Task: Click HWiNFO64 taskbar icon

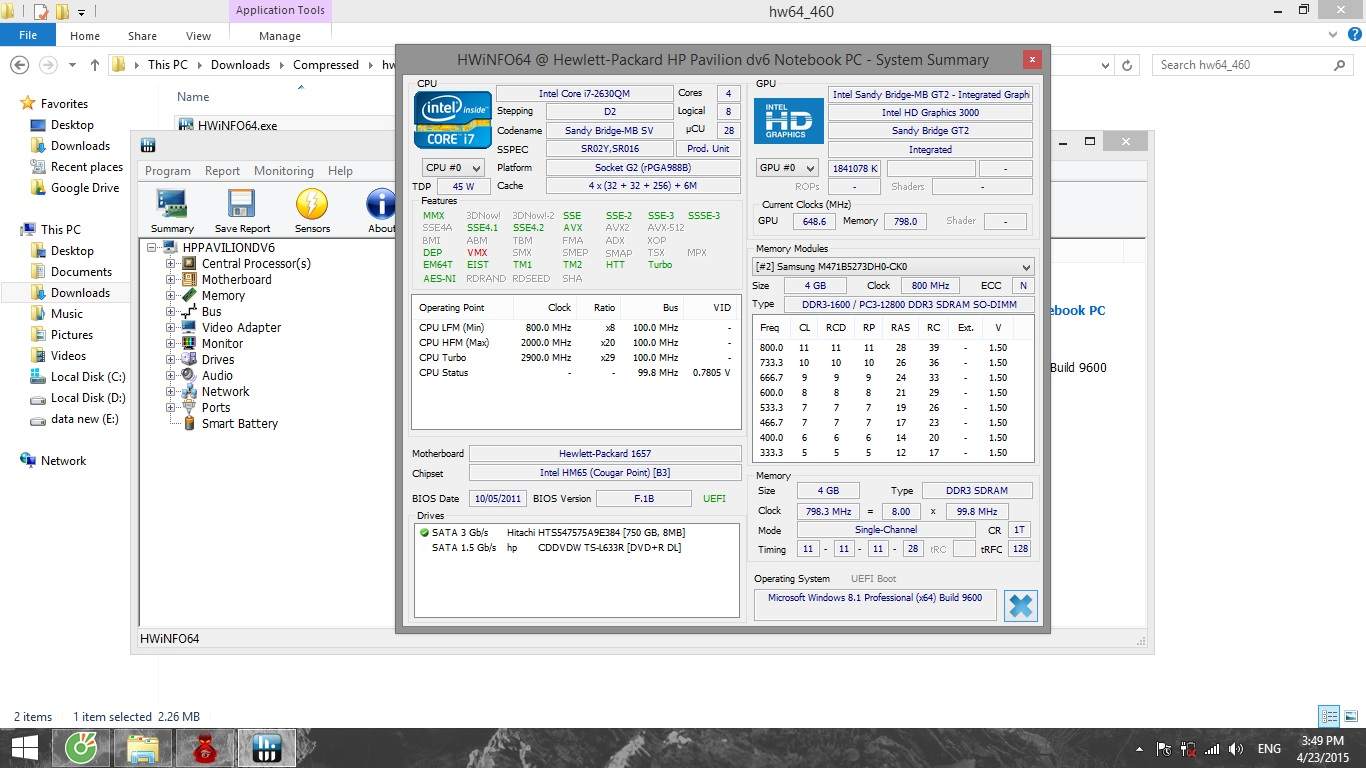Action: (267, 748)
